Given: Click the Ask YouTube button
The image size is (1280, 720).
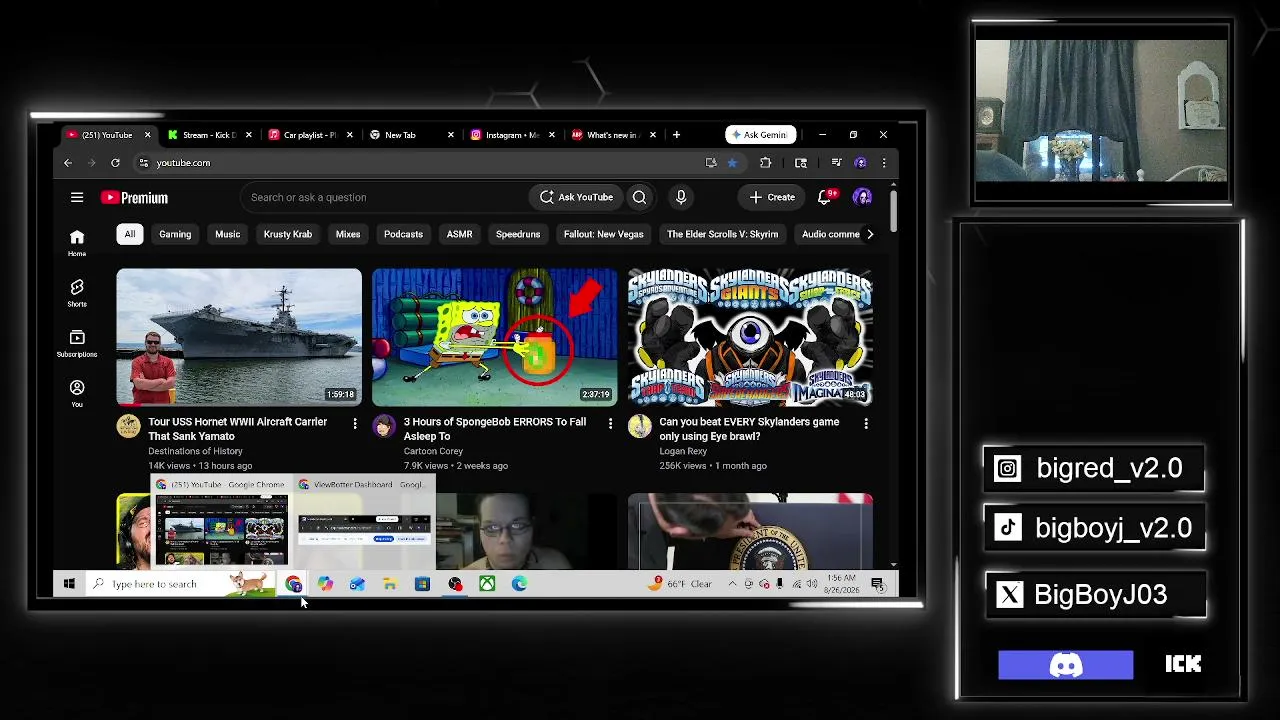Looking at the screenshot, I should click(x=577, y=197).
